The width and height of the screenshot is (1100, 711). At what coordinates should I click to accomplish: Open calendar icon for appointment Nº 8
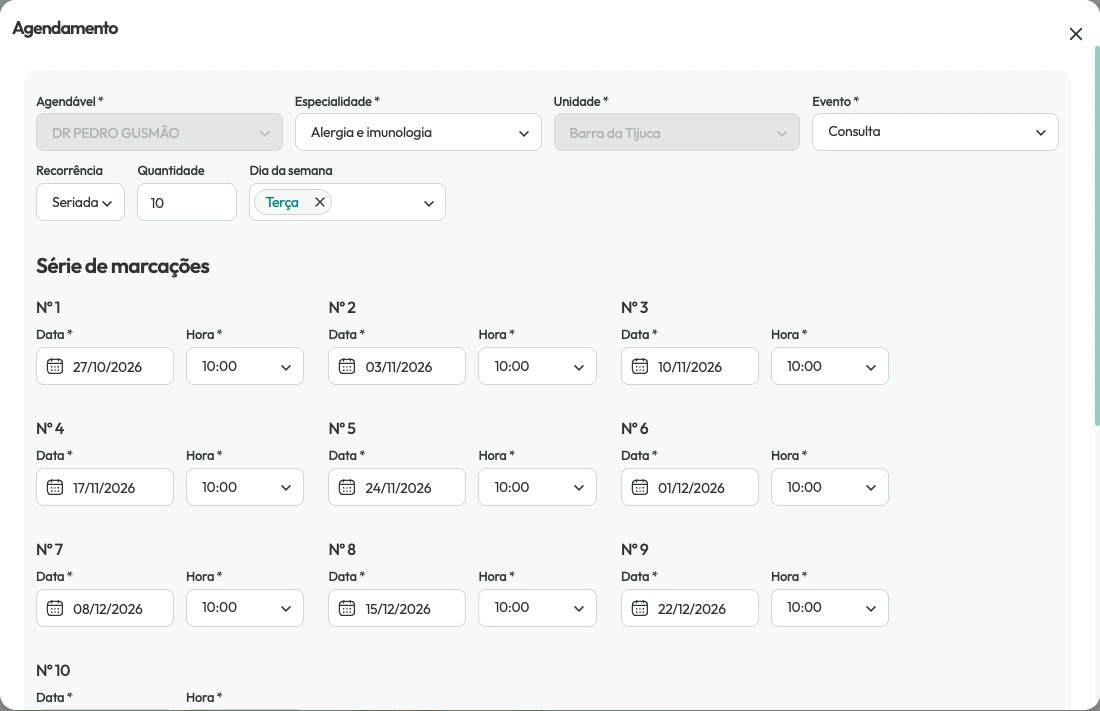point(347,608)
